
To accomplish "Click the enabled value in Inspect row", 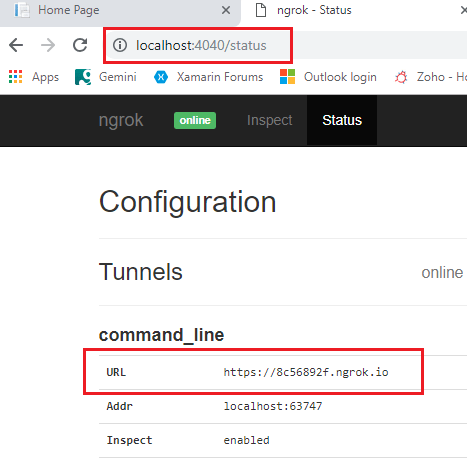I will click(x=246, y=440).
